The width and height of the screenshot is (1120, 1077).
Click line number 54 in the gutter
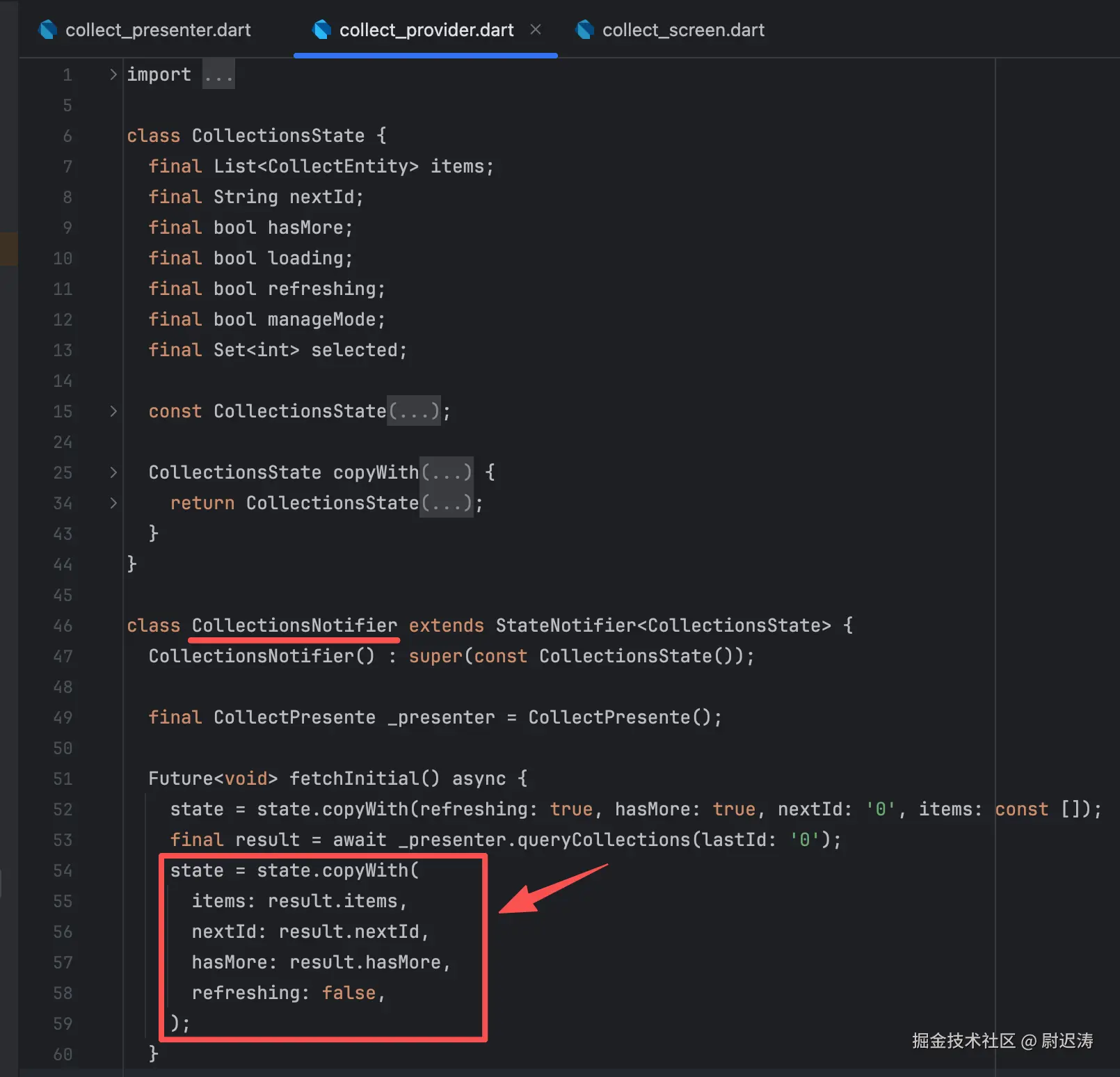[63, 870]
